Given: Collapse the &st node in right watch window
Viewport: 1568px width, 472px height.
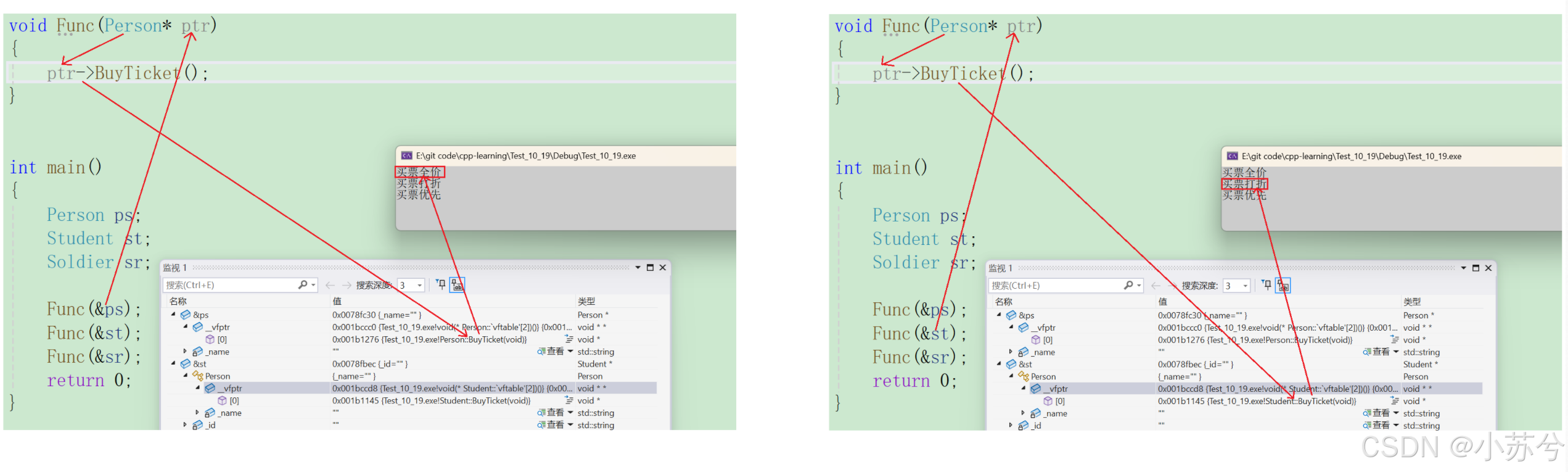Looking at the screenshot, I should tap(999, 363).
